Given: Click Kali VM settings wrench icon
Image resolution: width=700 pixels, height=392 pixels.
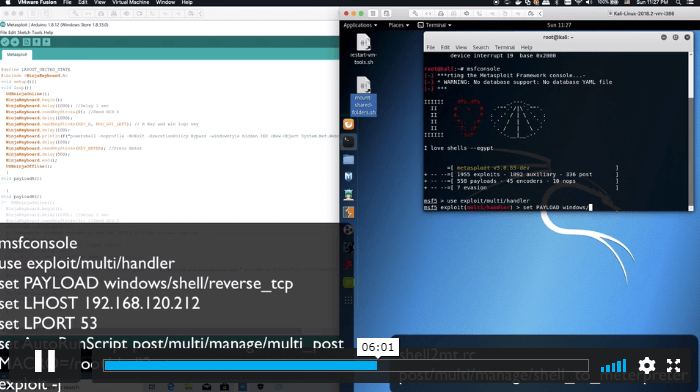Looking at the screenshot, I should [415, 13].
